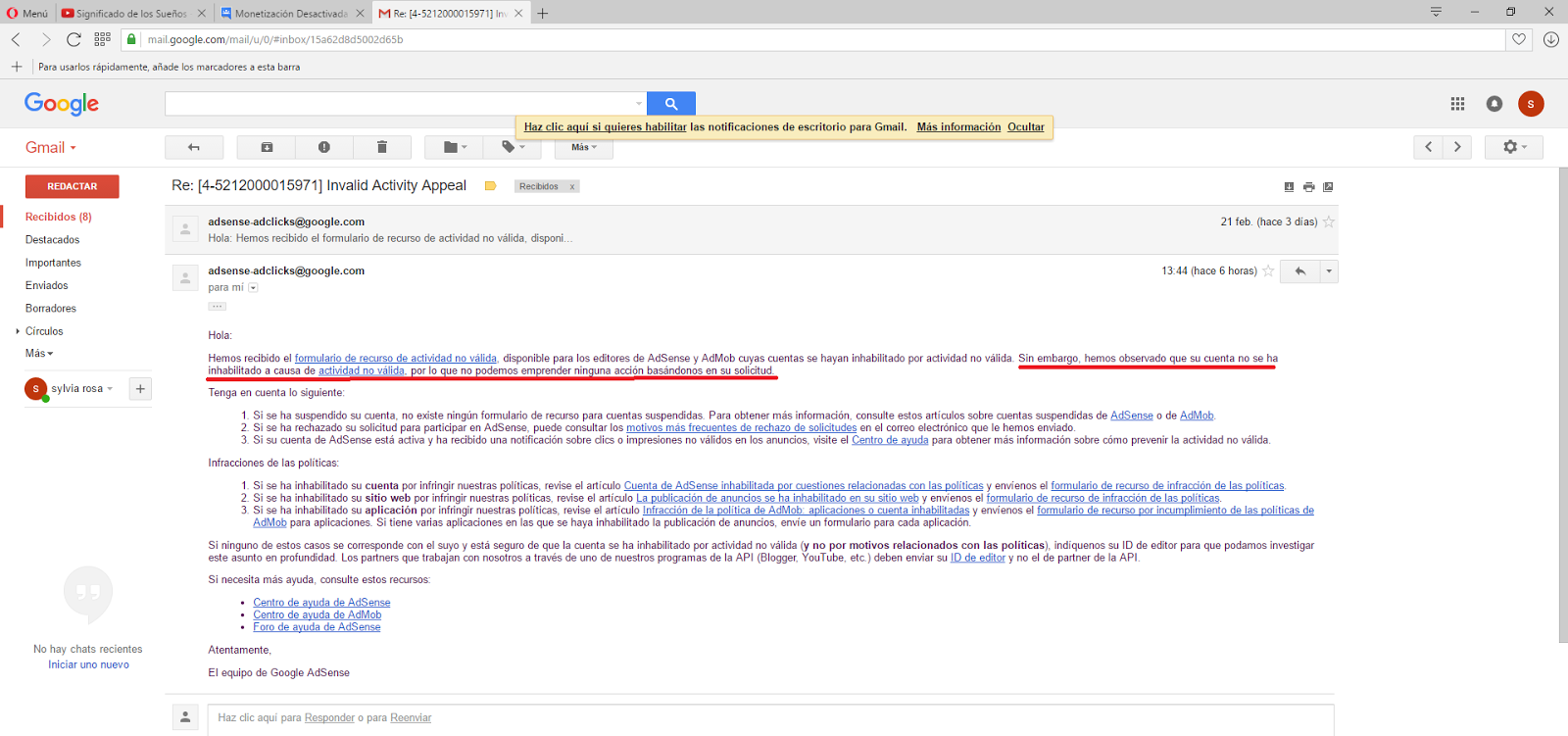Go to newer conversation arrow
The image size is (1568, 736).
tap(1429, 147)
